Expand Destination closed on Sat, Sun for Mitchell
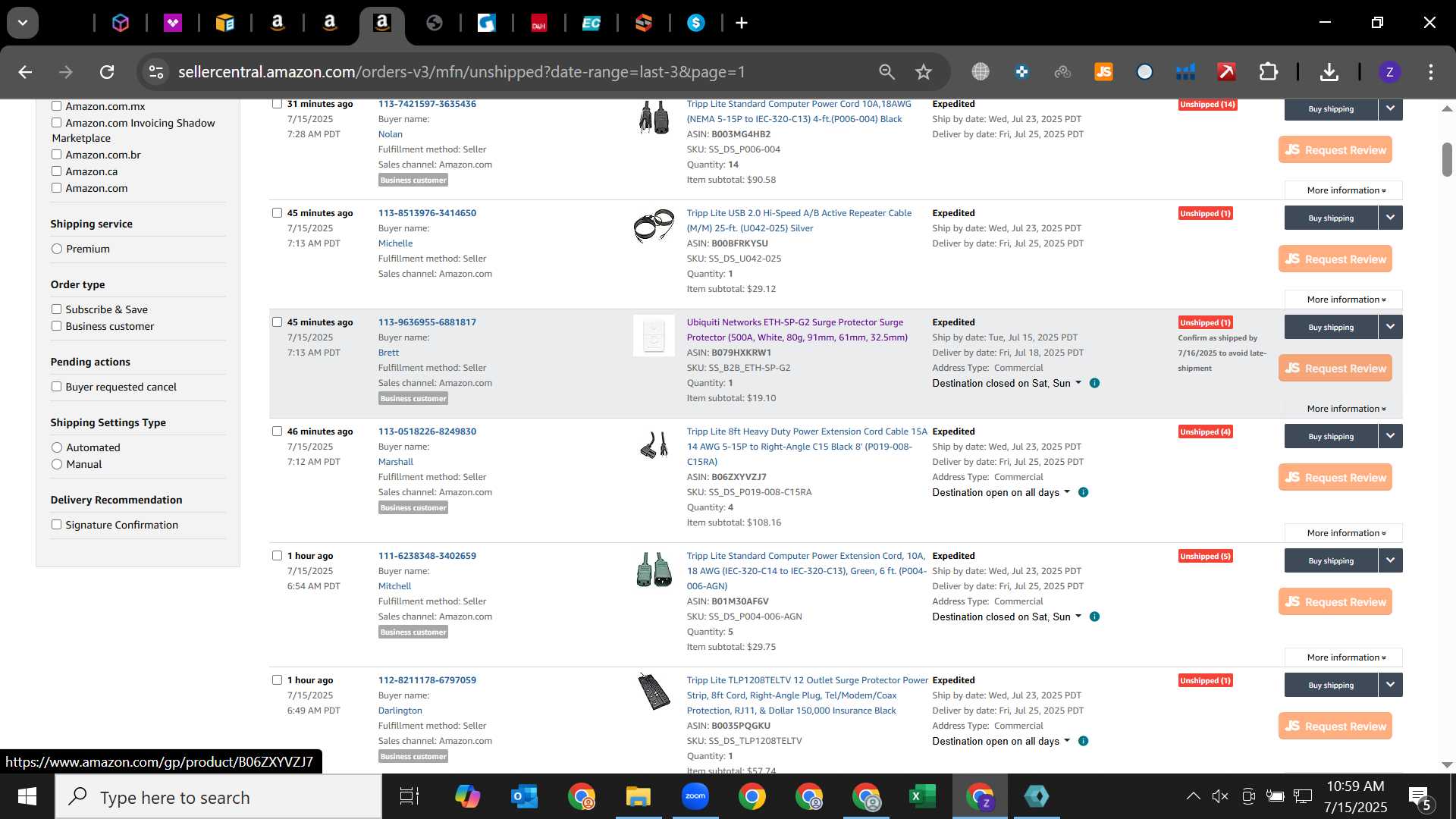1456x819 pixels. tap(1006, 617)
